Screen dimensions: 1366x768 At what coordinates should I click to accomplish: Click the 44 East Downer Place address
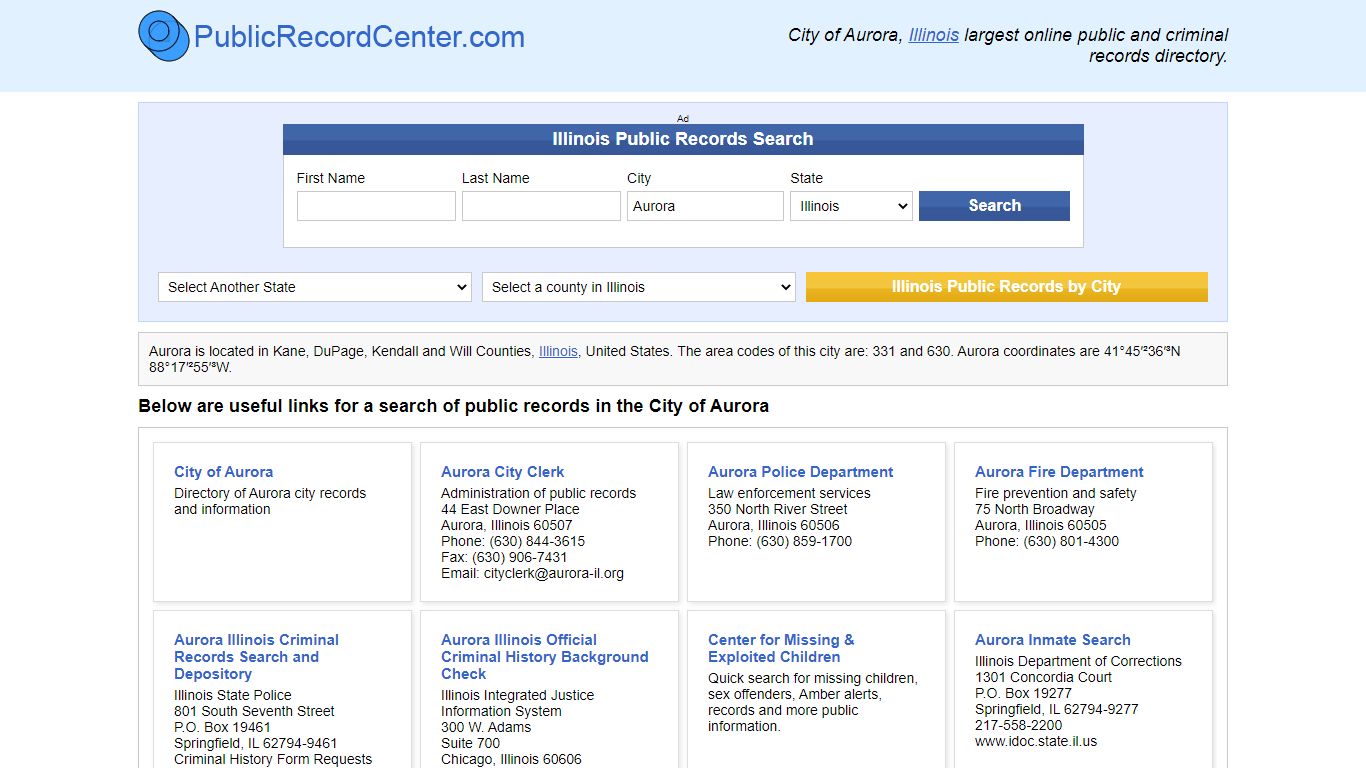pos(510,509)
